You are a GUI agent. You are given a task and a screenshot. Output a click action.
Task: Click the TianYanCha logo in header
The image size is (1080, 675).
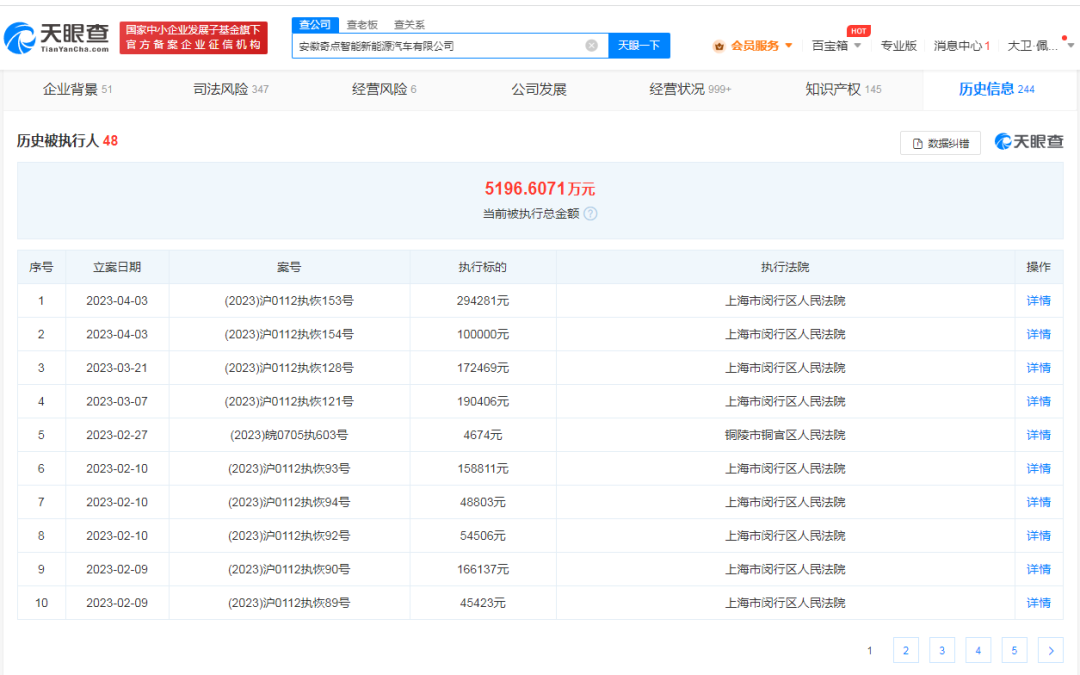(x=57, y=38)
